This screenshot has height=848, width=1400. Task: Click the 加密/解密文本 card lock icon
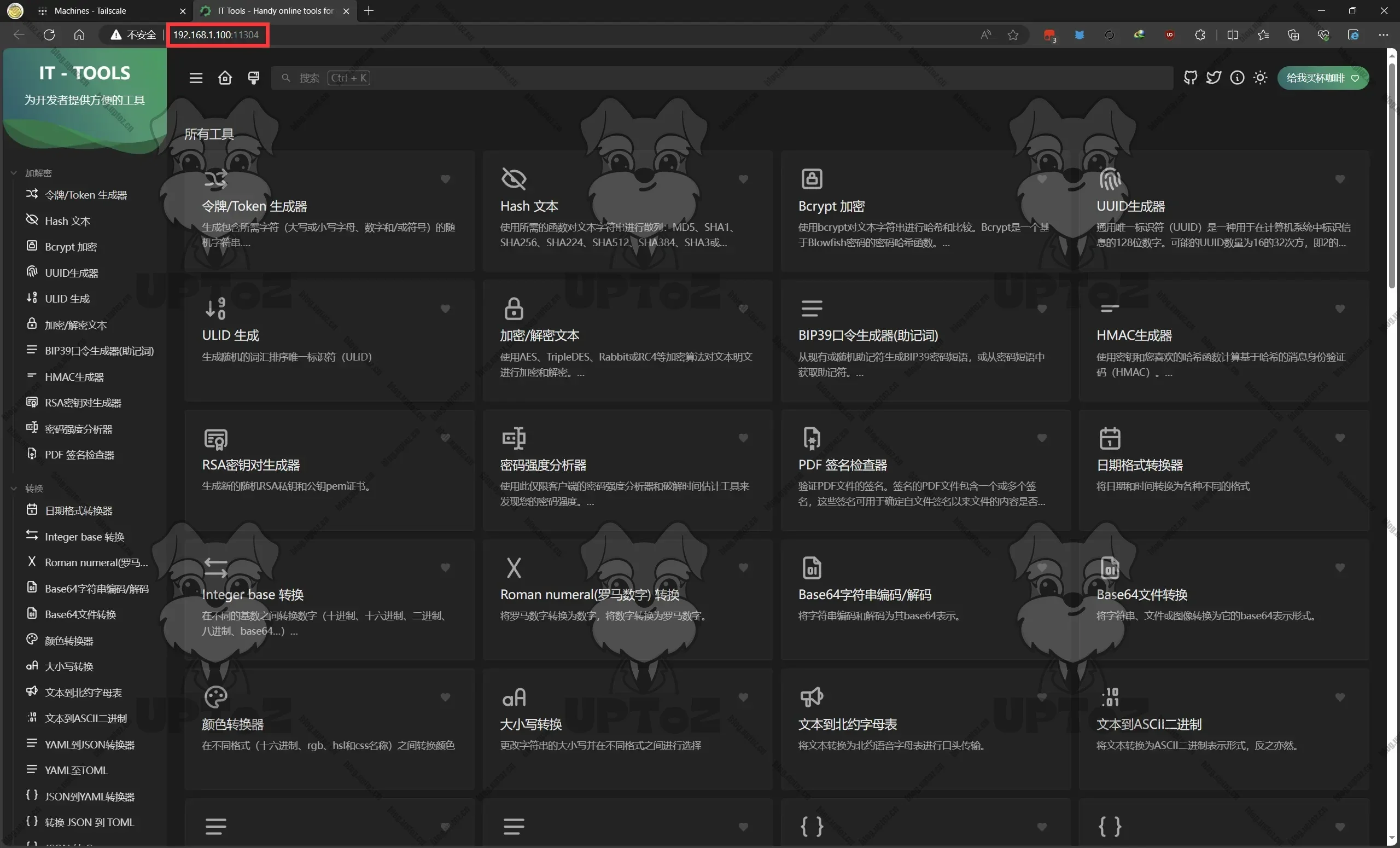[514, 309]
